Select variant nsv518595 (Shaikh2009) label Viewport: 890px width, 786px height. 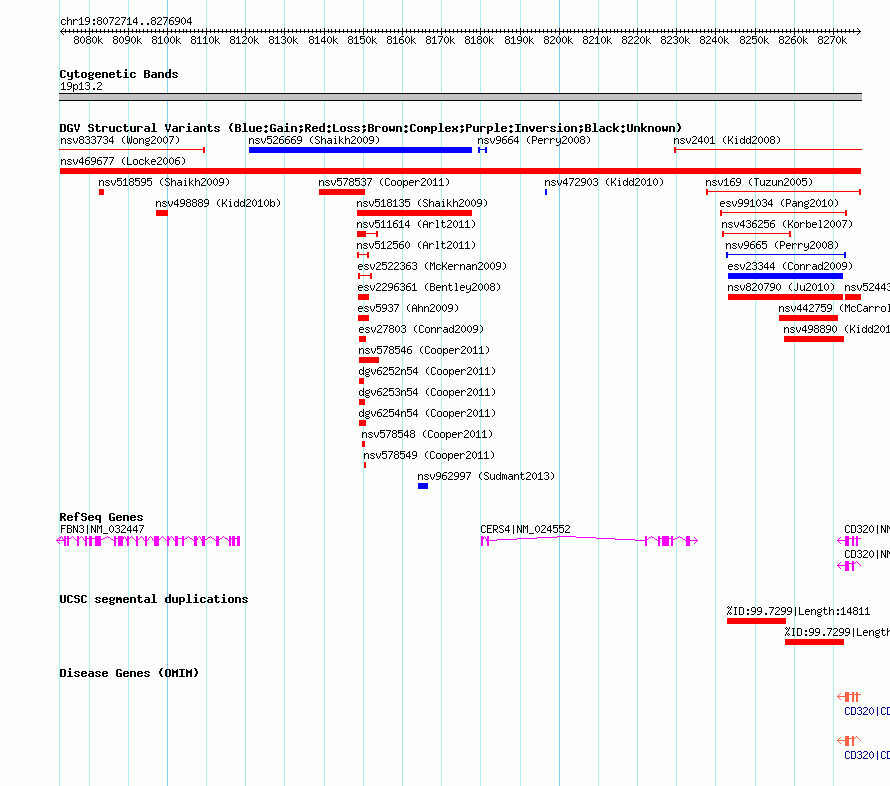coord(164,182)
